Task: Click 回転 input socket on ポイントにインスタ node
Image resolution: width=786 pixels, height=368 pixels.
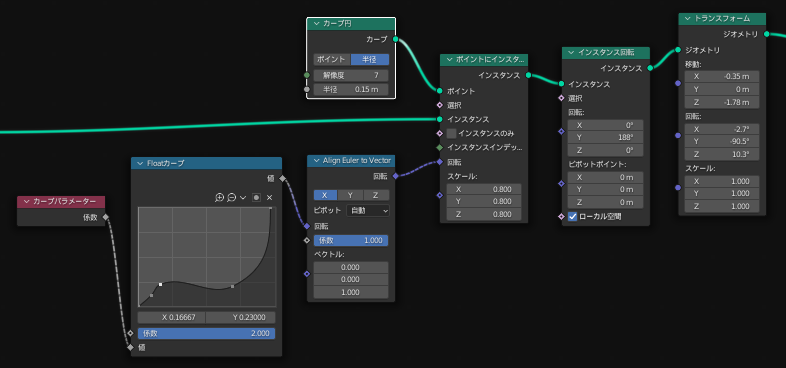Action: (x=440, y=162)
